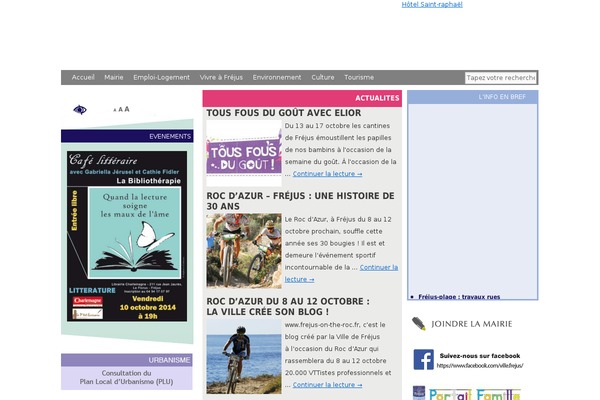
Task: Click the Evenements section header
Action: coord(127,136)
